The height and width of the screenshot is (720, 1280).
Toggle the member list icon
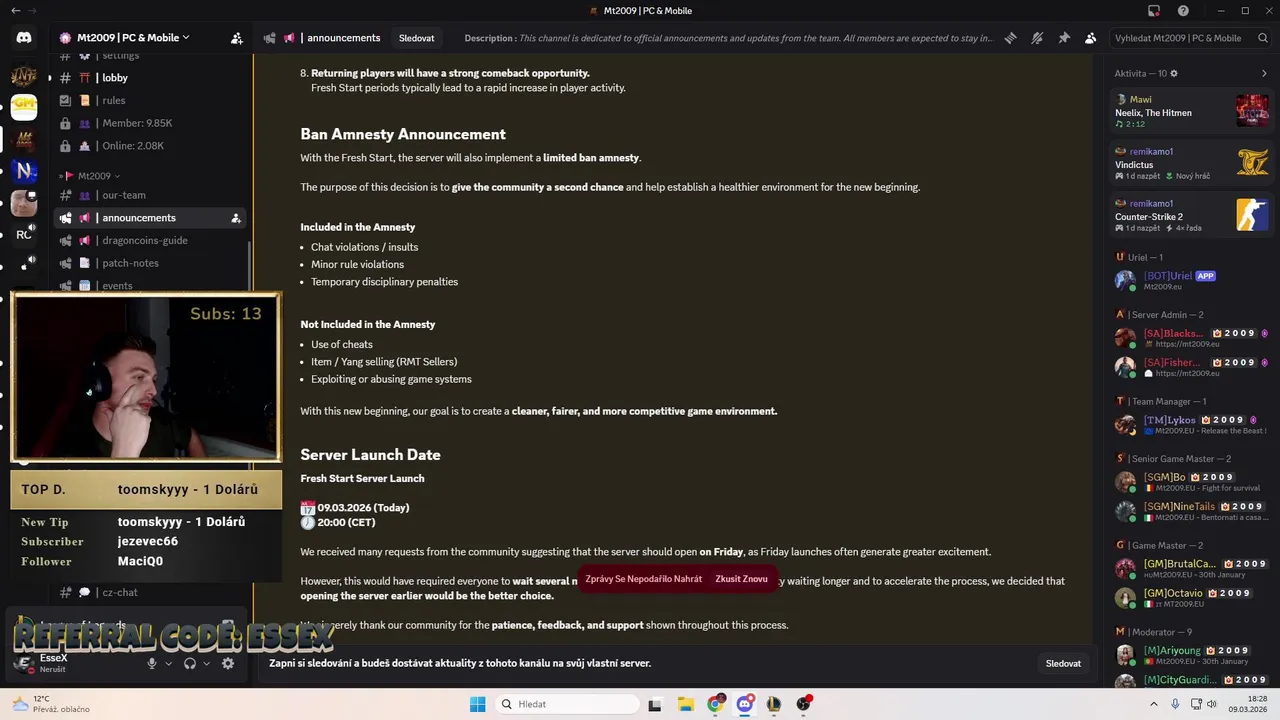point(1091,38)
